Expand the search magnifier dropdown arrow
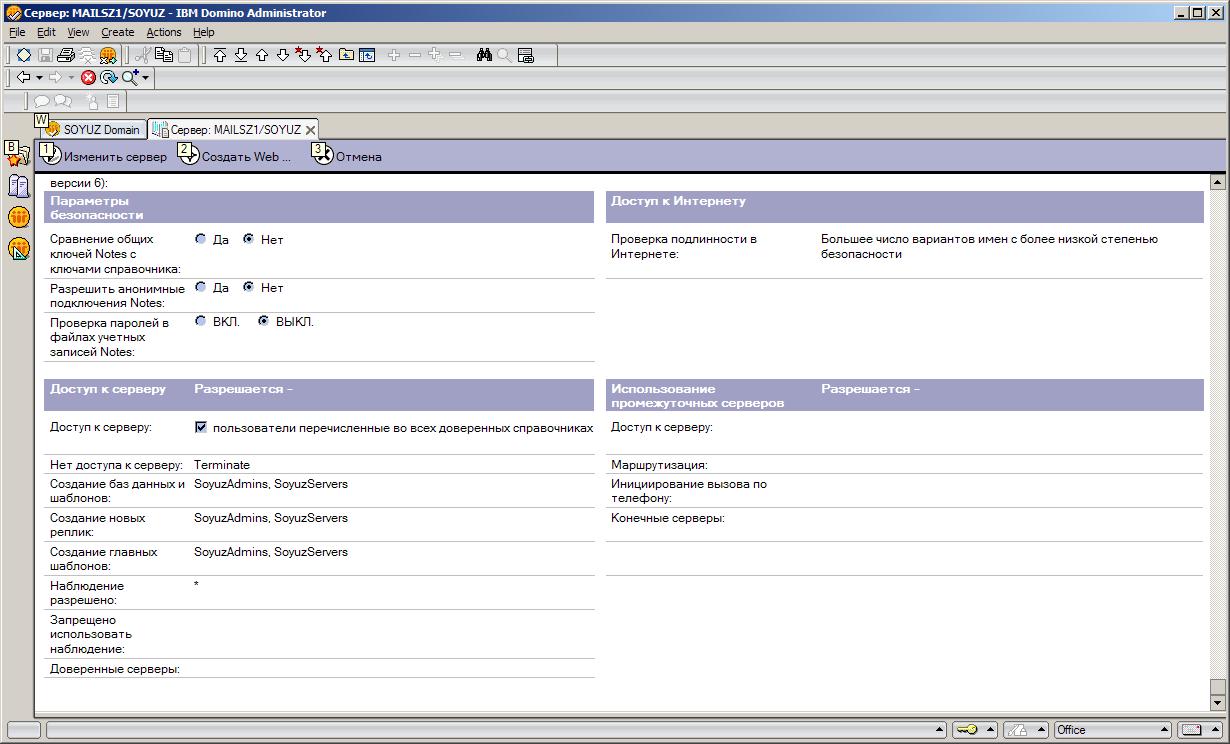This screenshot has width=1230, height=744. [x=146, y=78]
